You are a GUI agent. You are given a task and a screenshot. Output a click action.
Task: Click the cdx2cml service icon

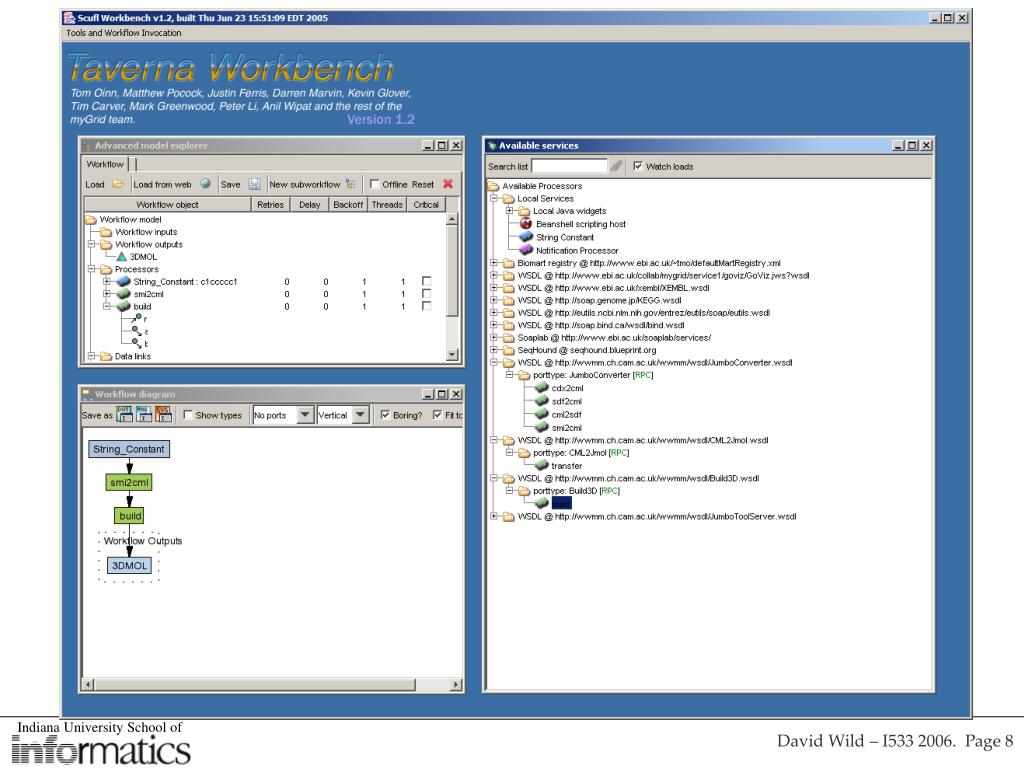pyautogui.click(x=542, y=388)
